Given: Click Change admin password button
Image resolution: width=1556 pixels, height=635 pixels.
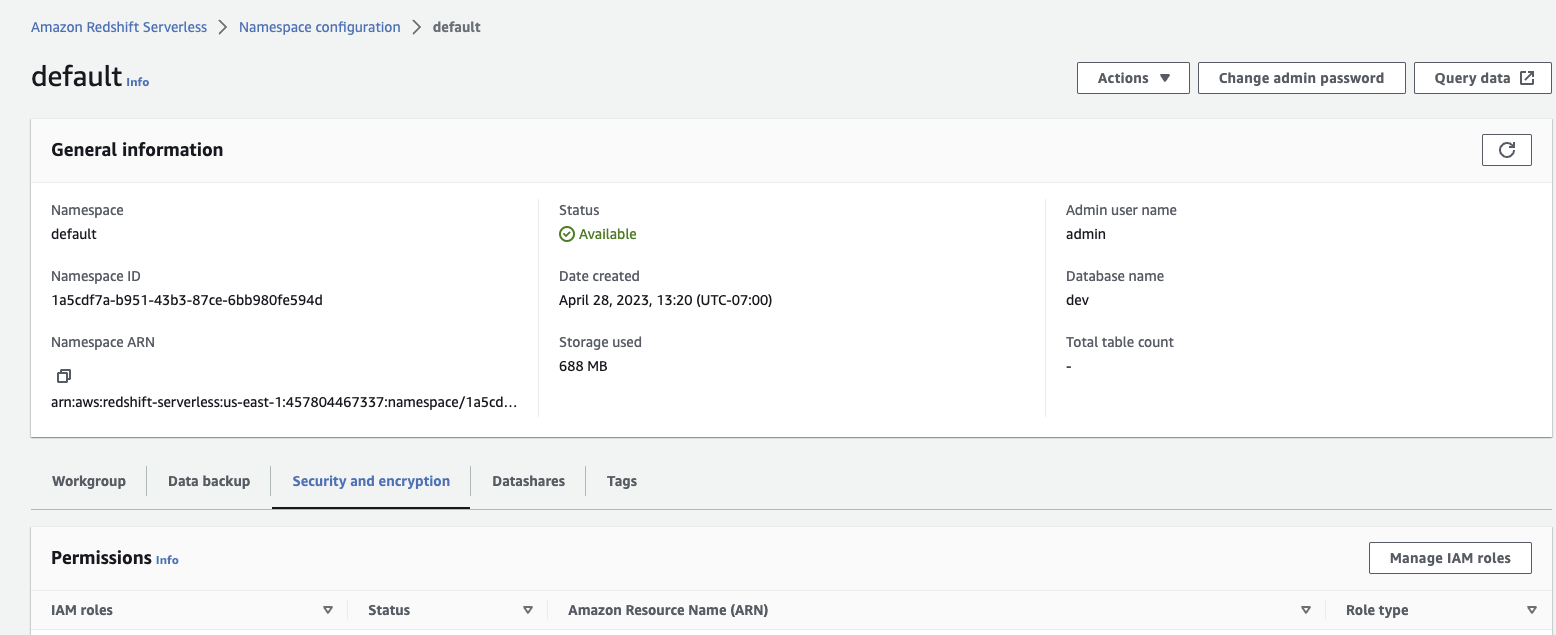Looking at the screenshot, I should pyautogui.click(x=1301, y=78).
